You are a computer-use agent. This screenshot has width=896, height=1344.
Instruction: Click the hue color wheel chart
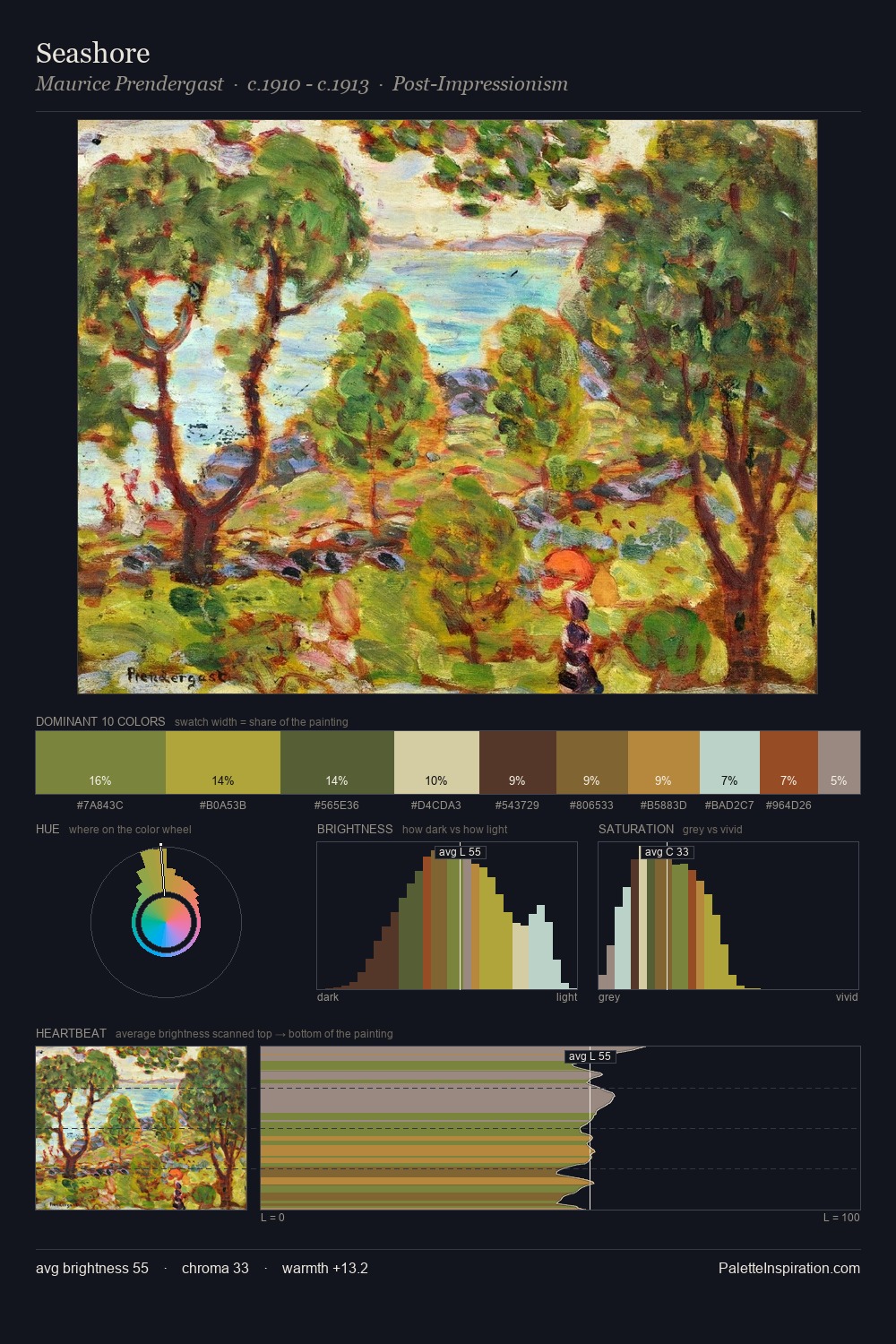tap(166, 921)
